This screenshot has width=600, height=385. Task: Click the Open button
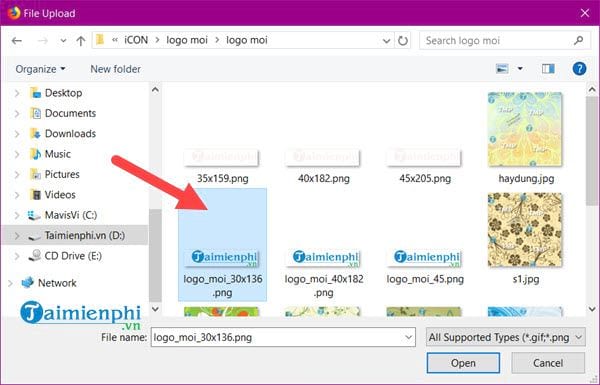click(463, 363)
